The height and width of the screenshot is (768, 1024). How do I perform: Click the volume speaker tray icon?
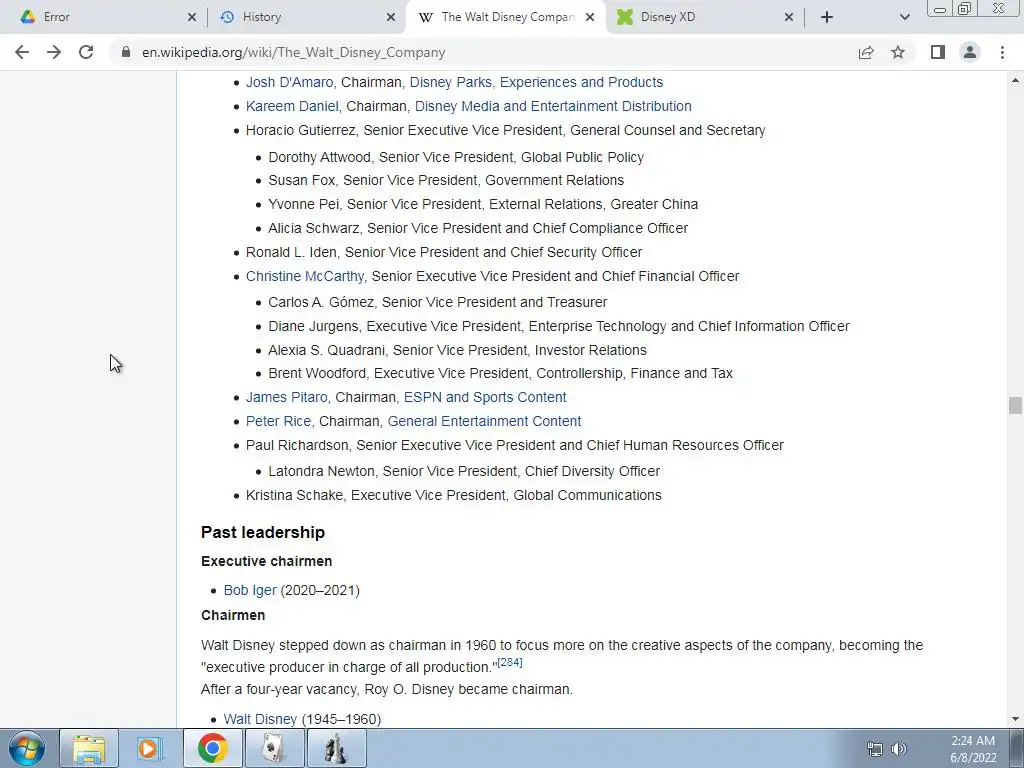(899, 748)
